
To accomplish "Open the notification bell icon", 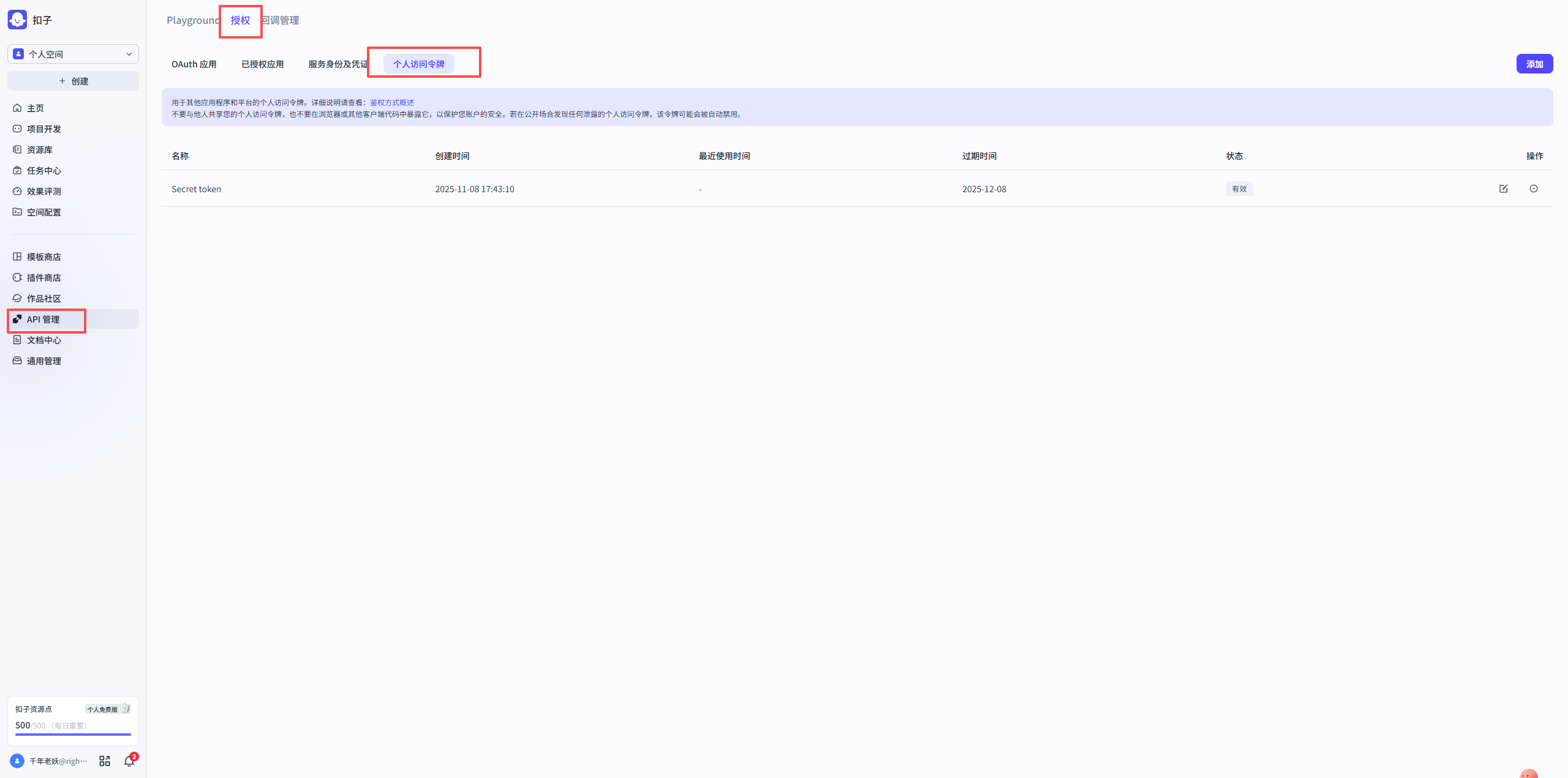I will [129, 761].
